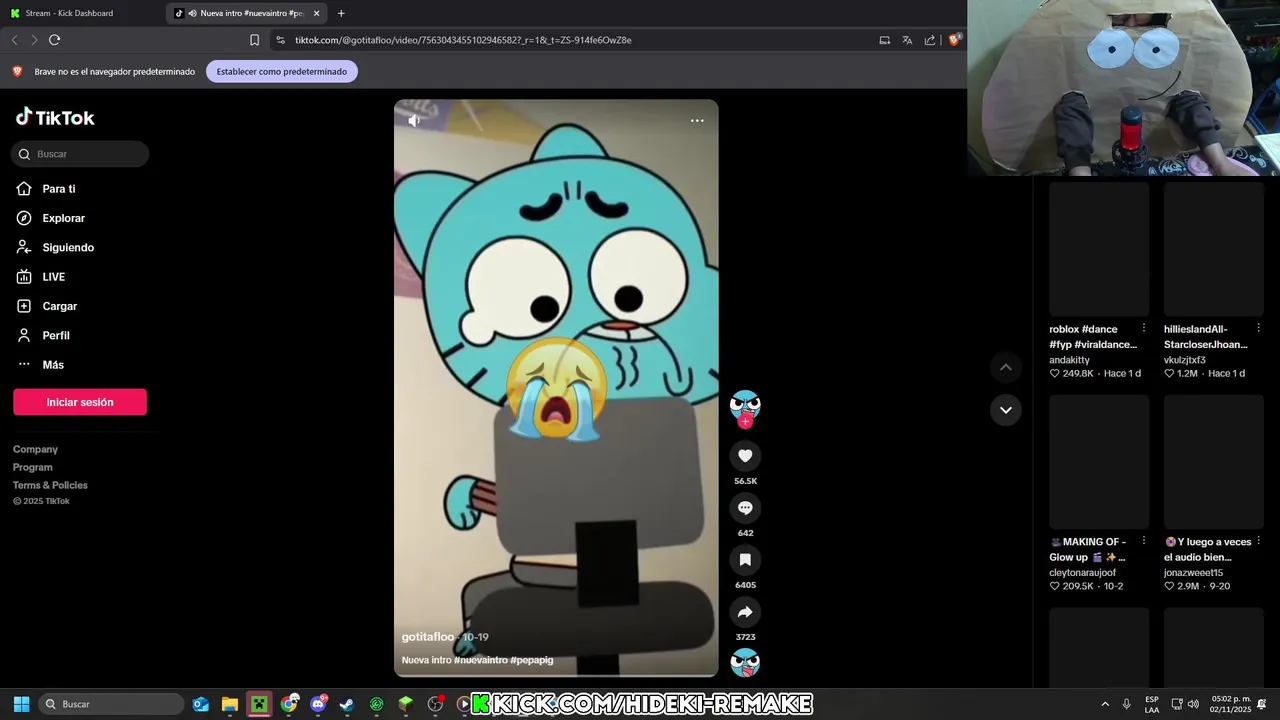Open the Perfil page

pos(44,335)
